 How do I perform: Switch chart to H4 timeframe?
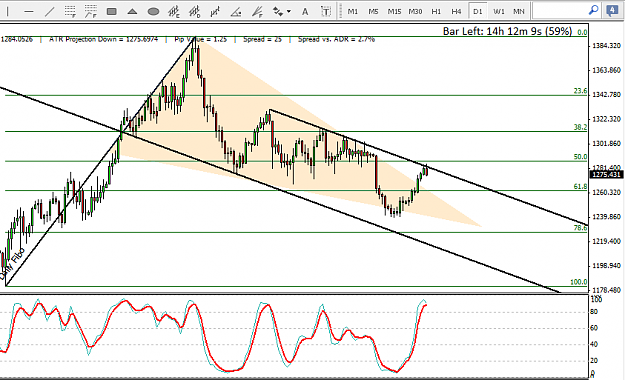(x=456, y=12)
